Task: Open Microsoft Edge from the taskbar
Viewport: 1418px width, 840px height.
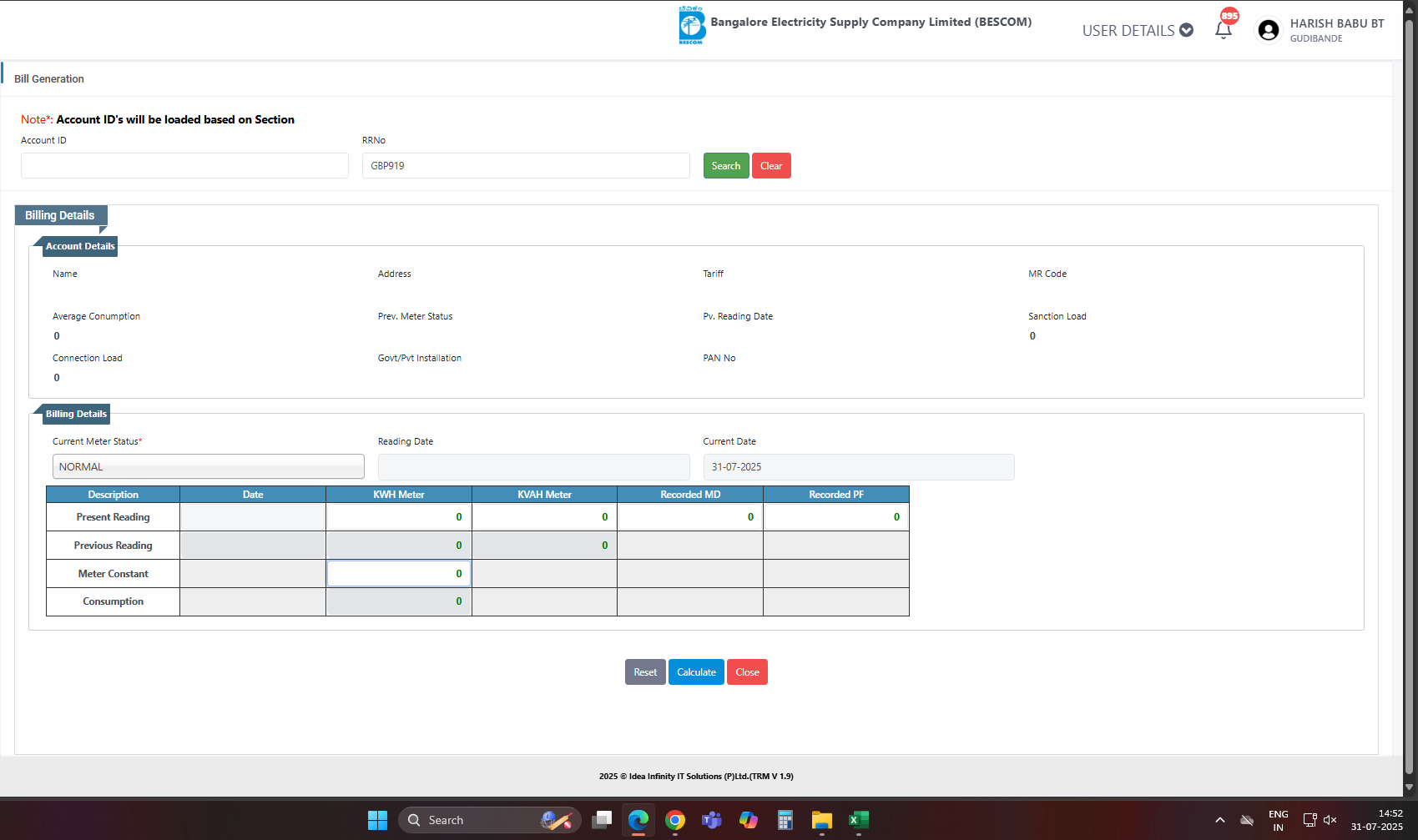Action: (638, 820)
